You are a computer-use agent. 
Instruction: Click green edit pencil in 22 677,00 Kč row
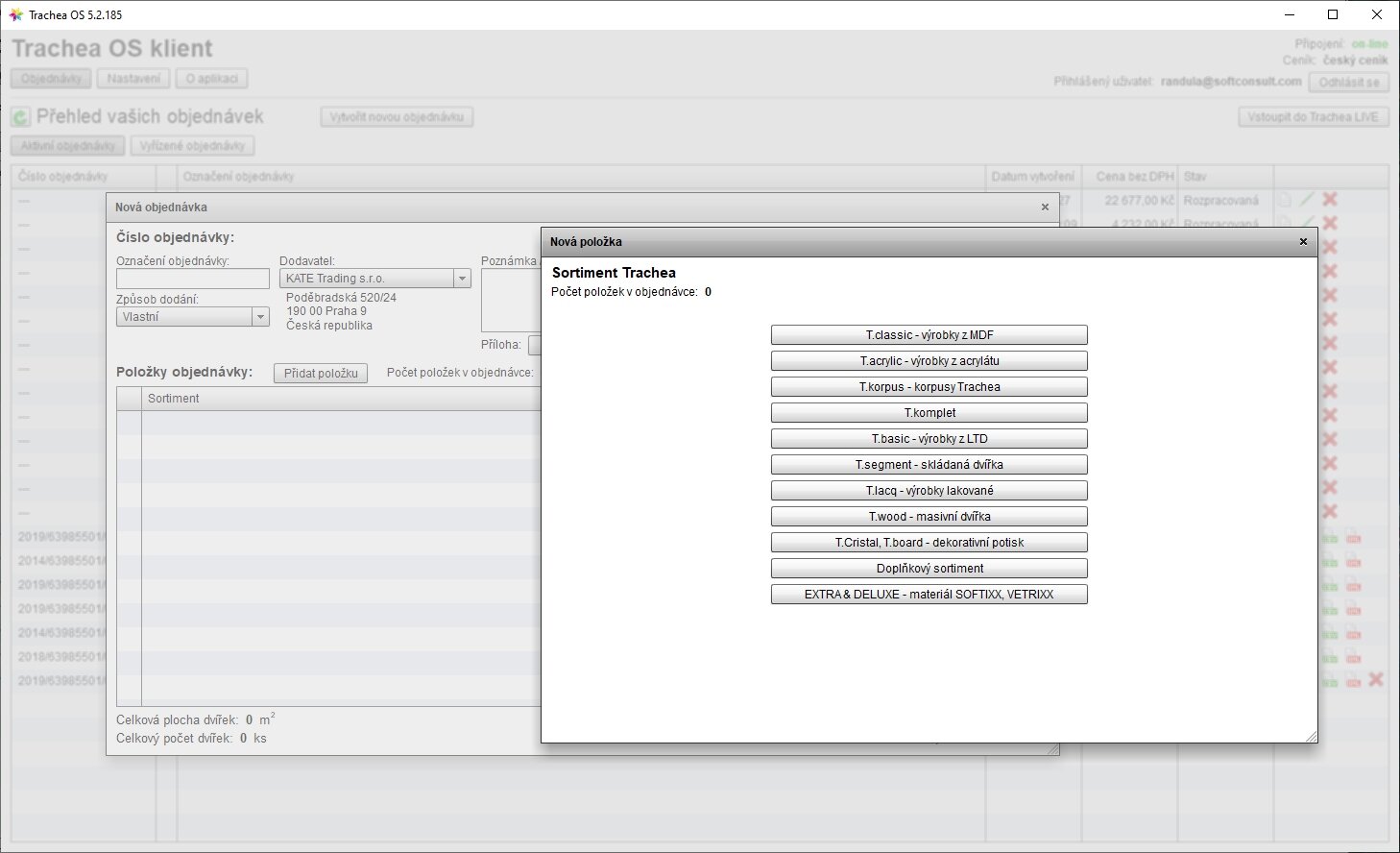pos(1307,200)
